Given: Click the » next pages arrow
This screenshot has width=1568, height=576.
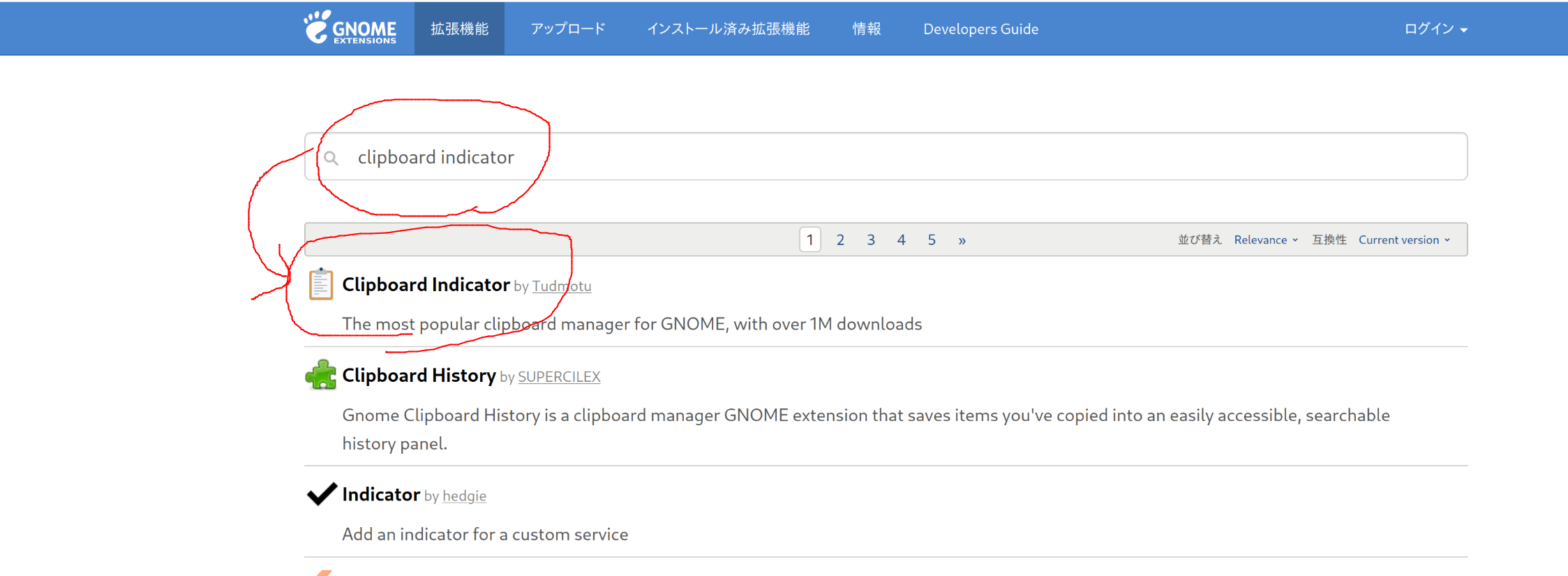Looking at the screenshot, I should click(962, 240).
